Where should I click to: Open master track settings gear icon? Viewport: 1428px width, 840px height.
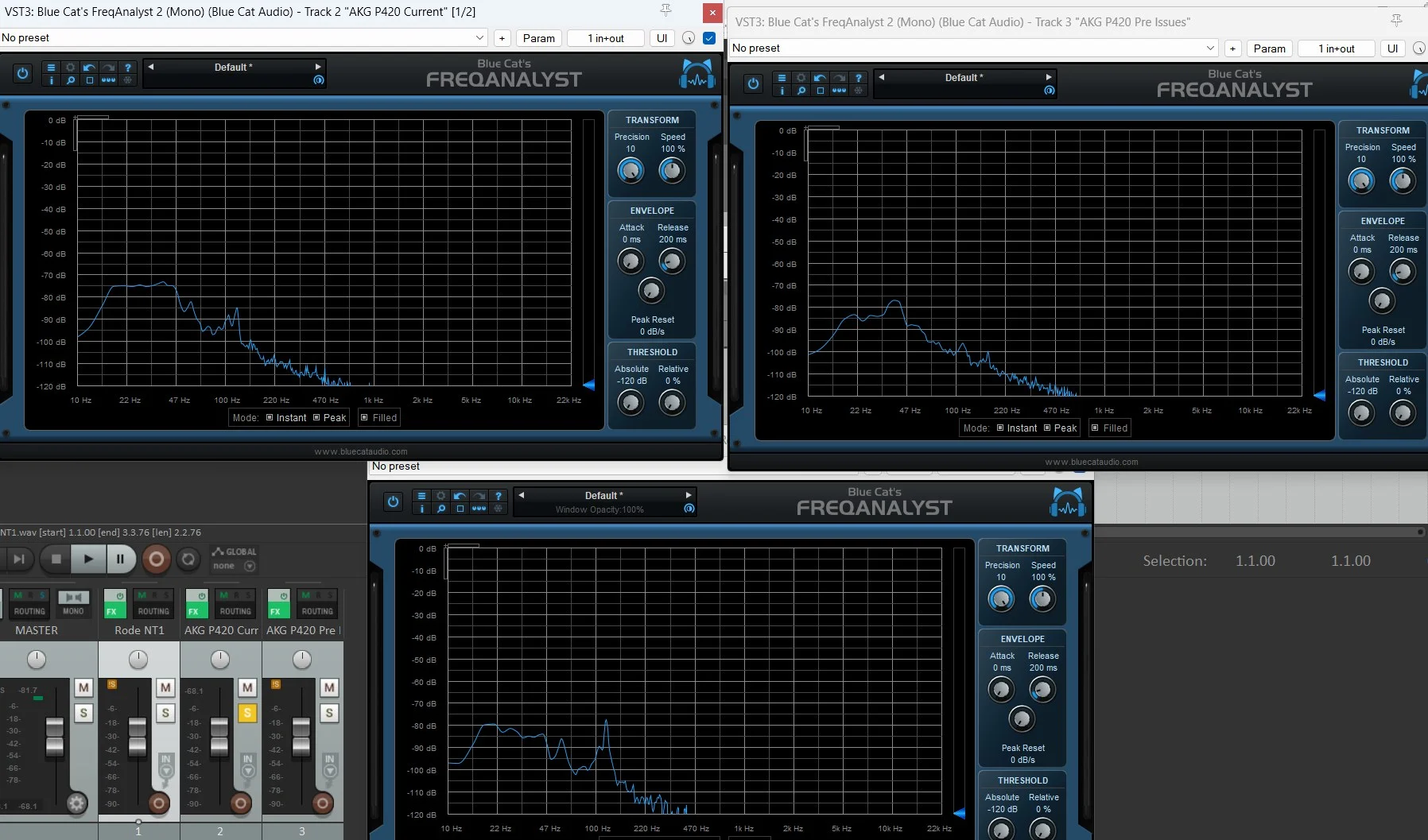tap(76, 803)
